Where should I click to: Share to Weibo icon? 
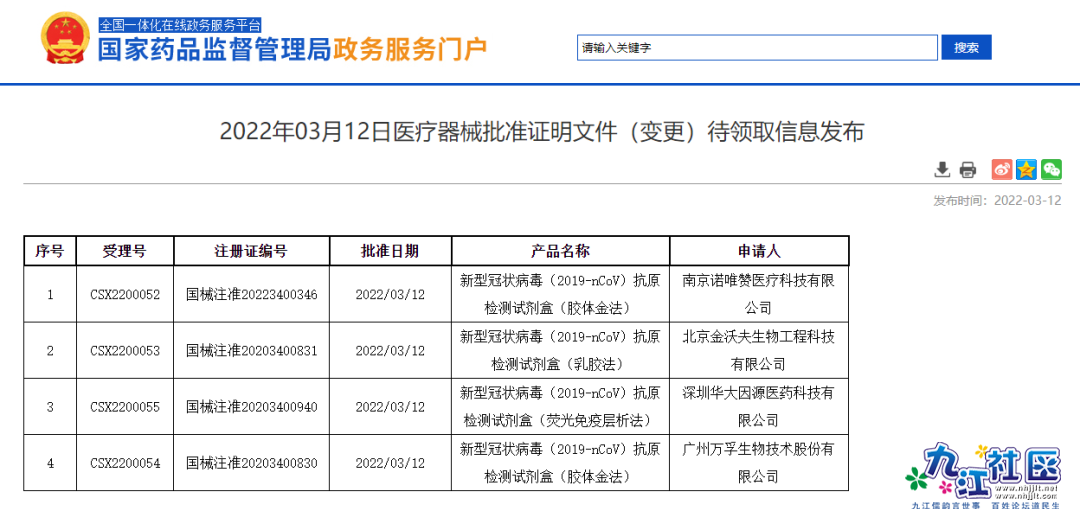coord(1001,169)
